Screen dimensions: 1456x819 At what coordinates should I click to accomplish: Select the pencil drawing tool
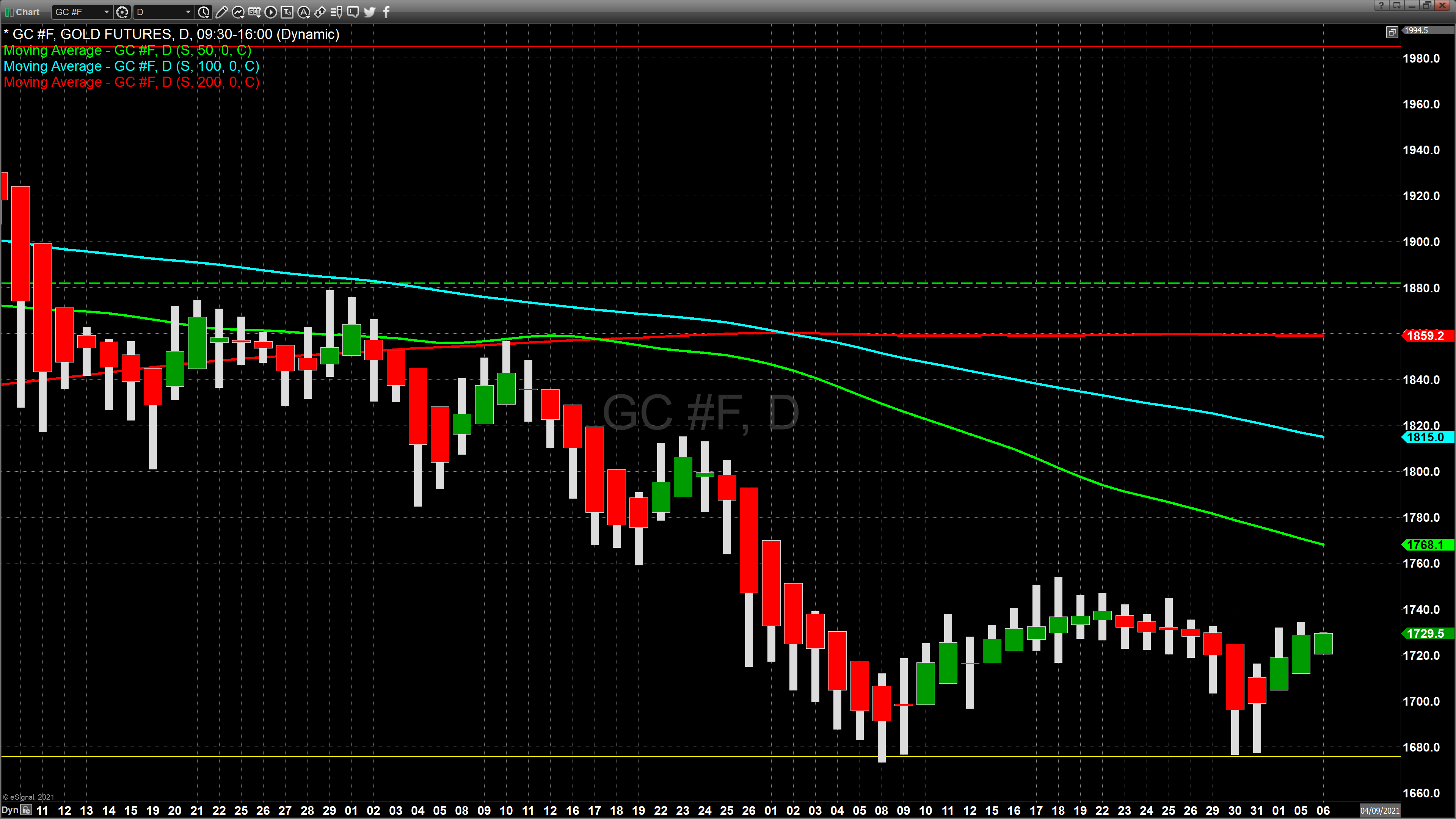tap(221, 12)
